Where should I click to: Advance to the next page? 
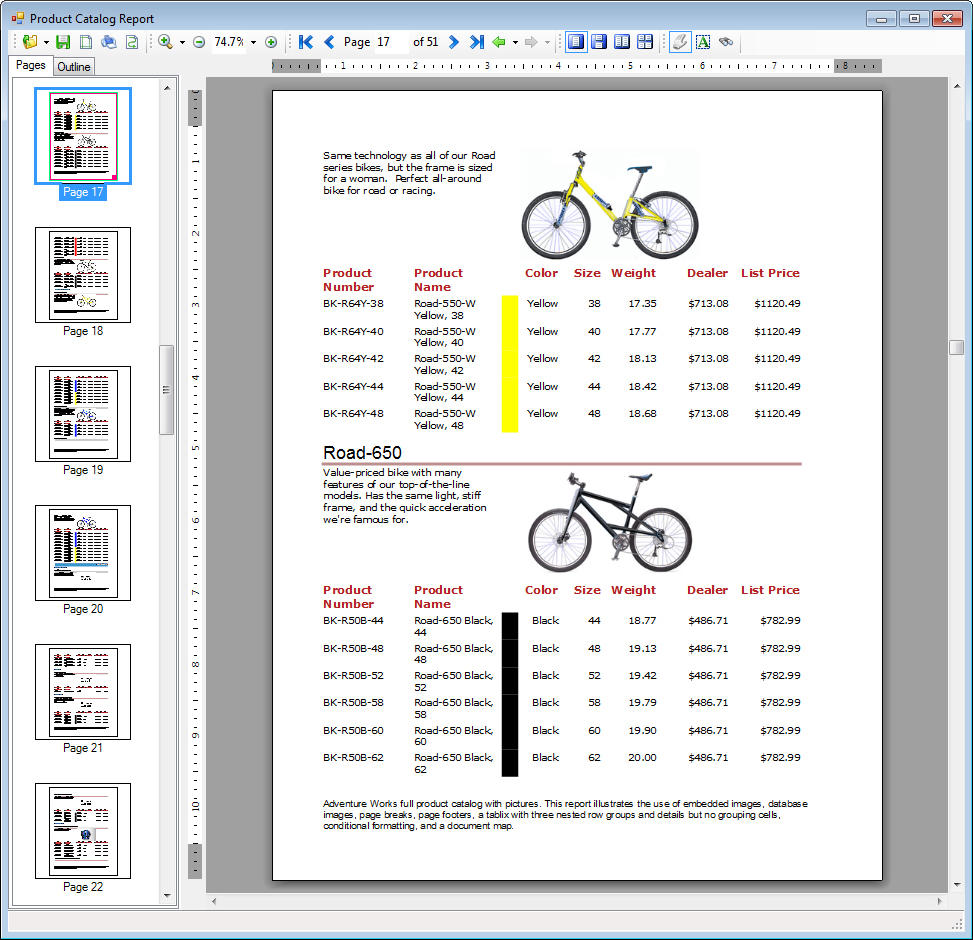pos(452,42)
